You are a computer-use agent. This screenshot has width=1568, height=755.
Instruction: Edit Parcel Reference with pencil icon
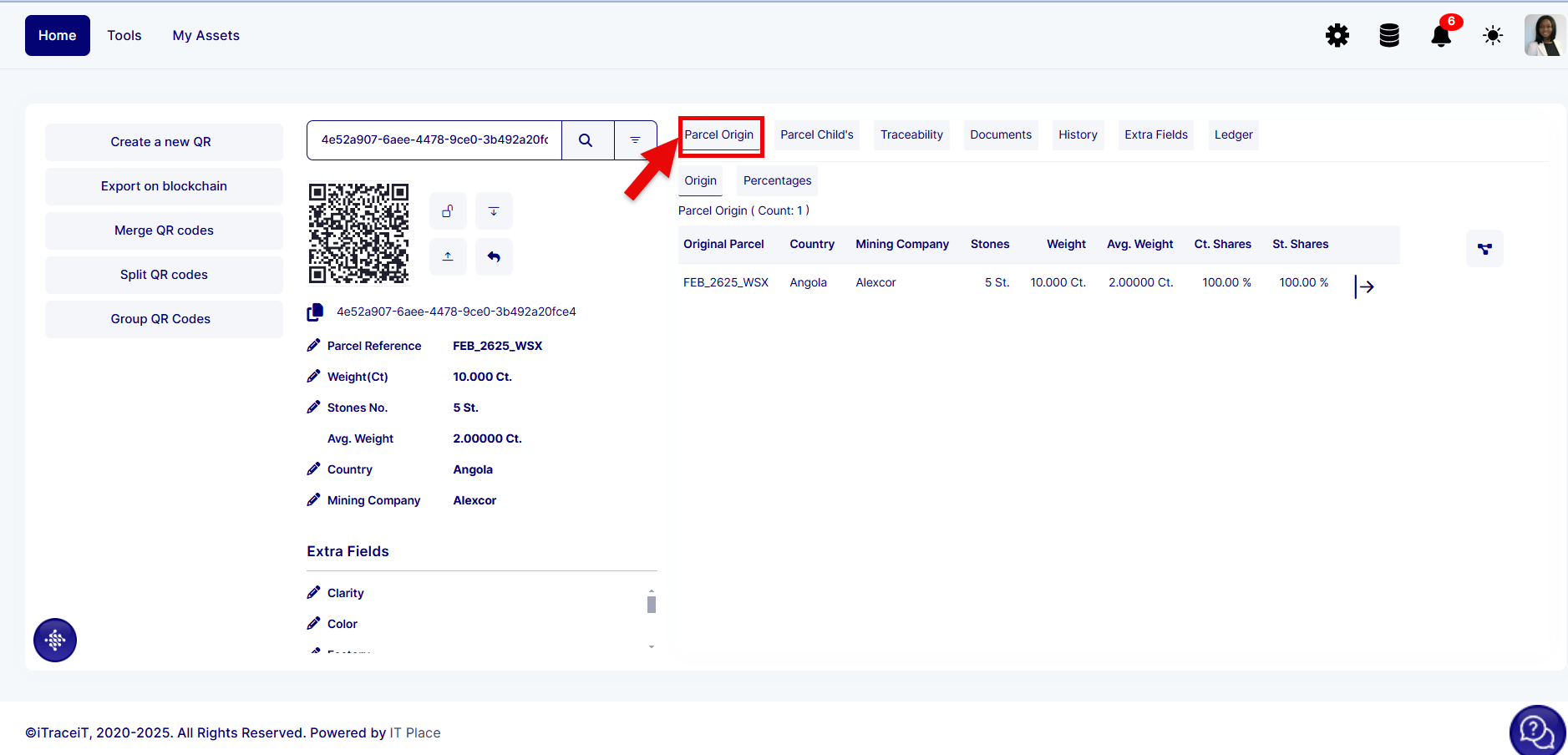pos(314,346)
